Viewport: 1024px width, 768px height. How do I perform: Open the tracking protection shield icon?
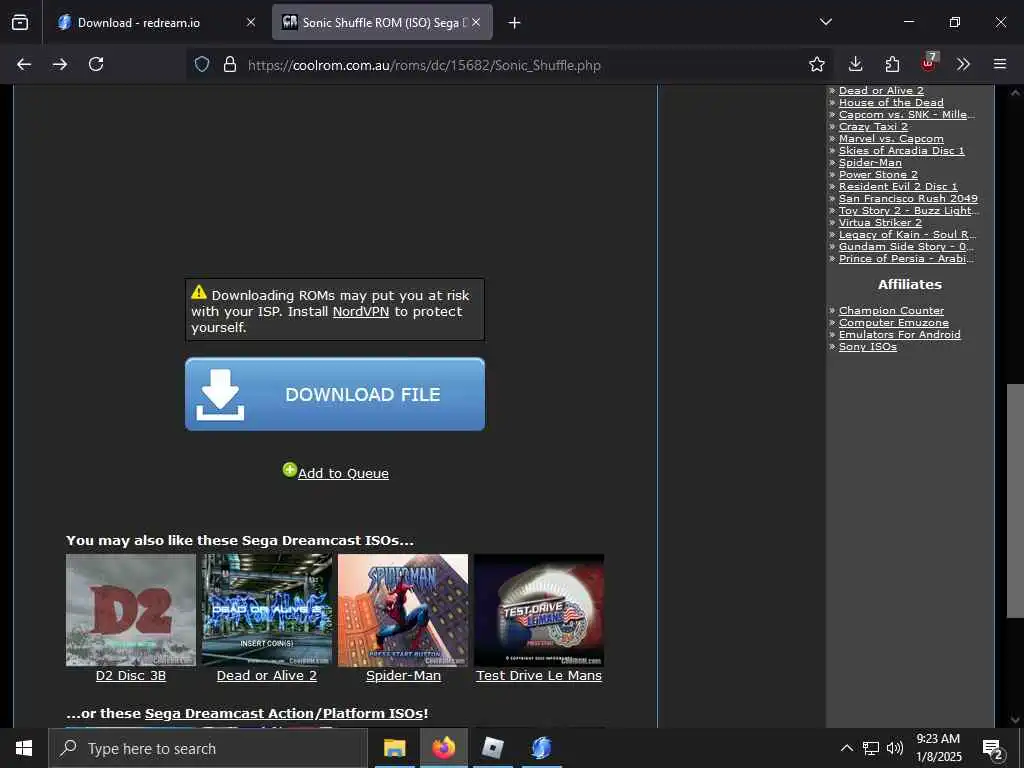pyautogui.click(x=202, y=64)
